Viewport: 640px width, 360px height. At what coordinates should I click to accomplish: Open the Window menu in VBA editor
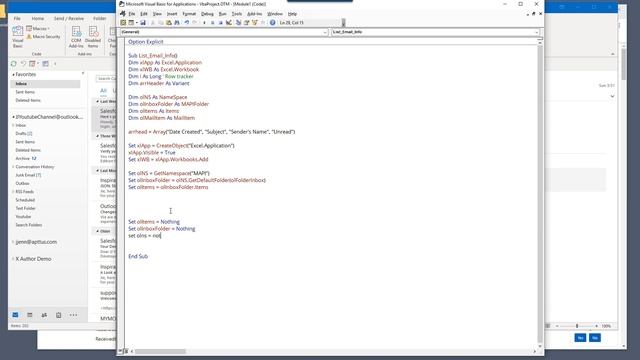(275, 14)
